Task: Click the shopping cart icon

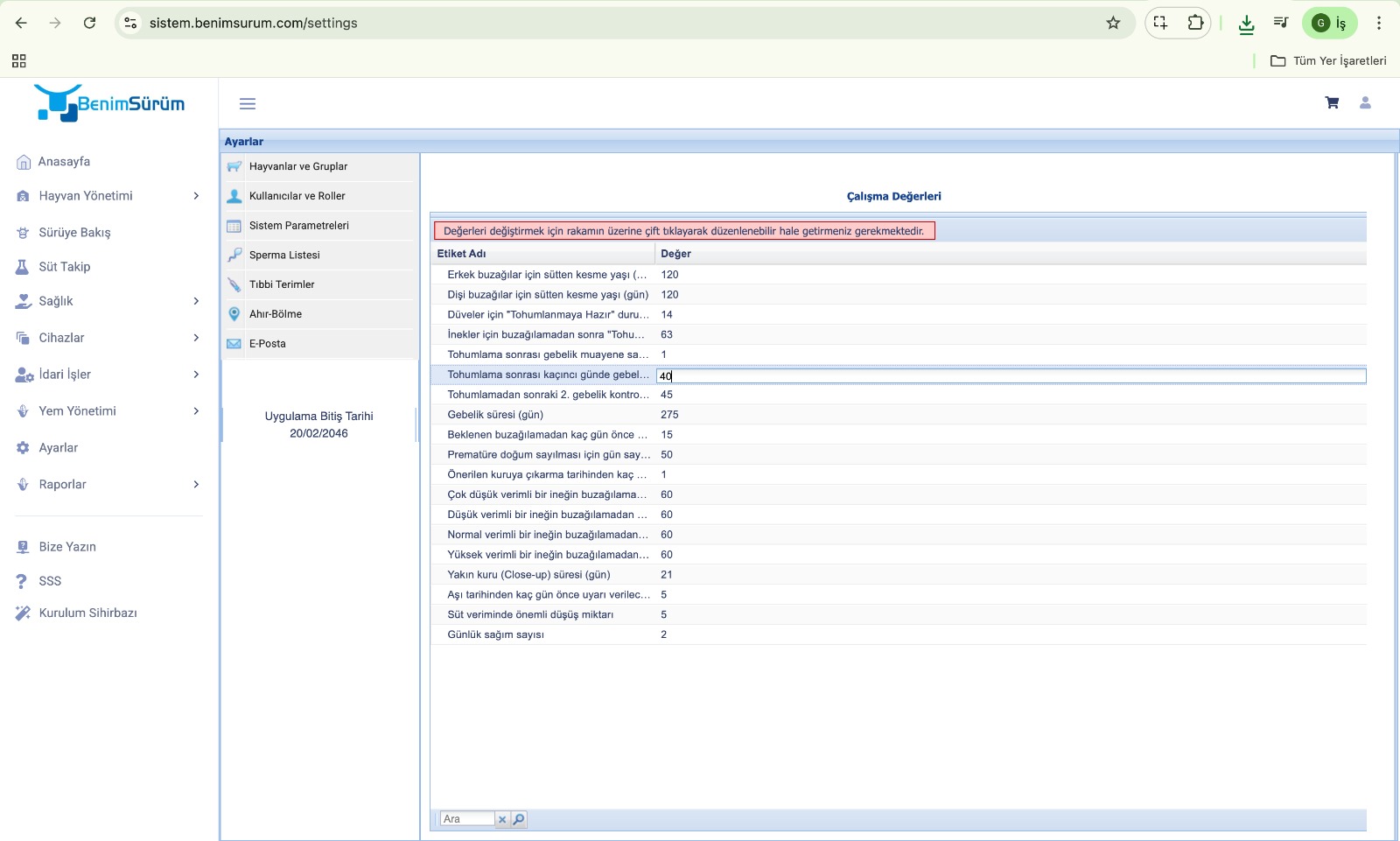Action: (1332, 103)
